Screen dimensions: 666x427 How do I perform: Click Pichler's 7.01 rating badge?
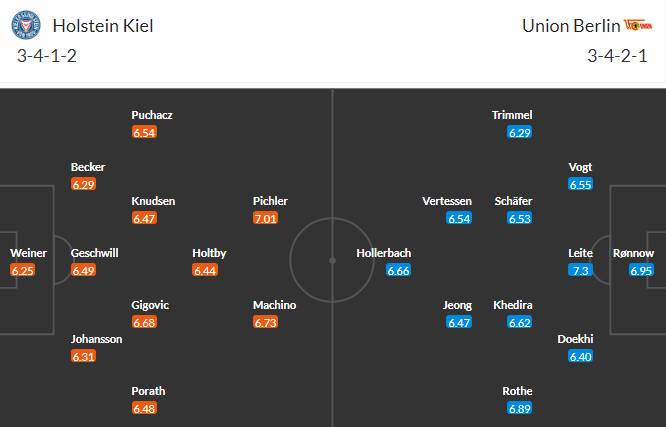(266, 218)
